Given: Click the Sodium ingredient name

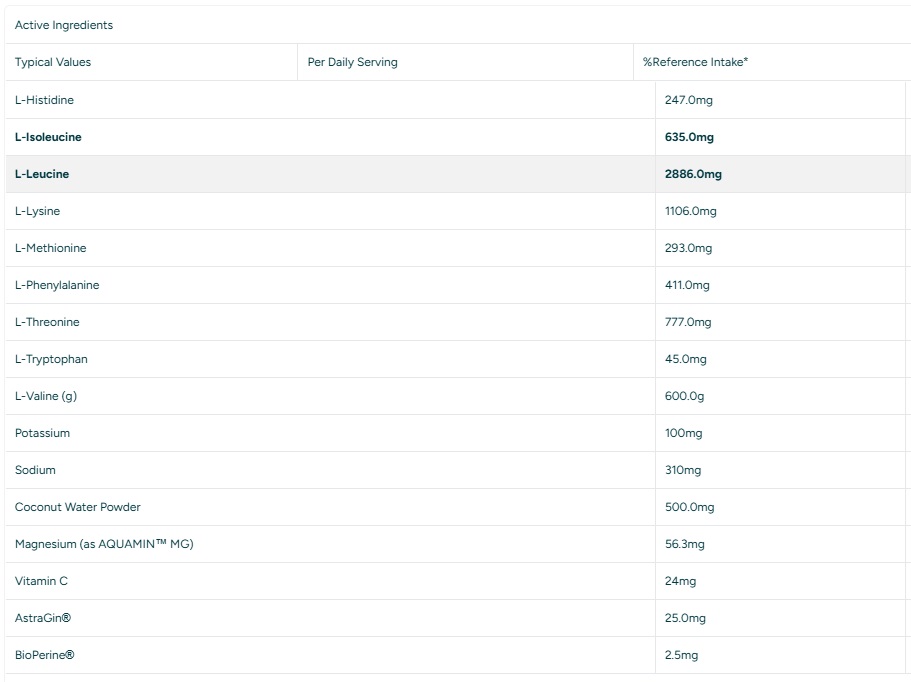Looking at the screenshot, I should [x=35, y=470].
